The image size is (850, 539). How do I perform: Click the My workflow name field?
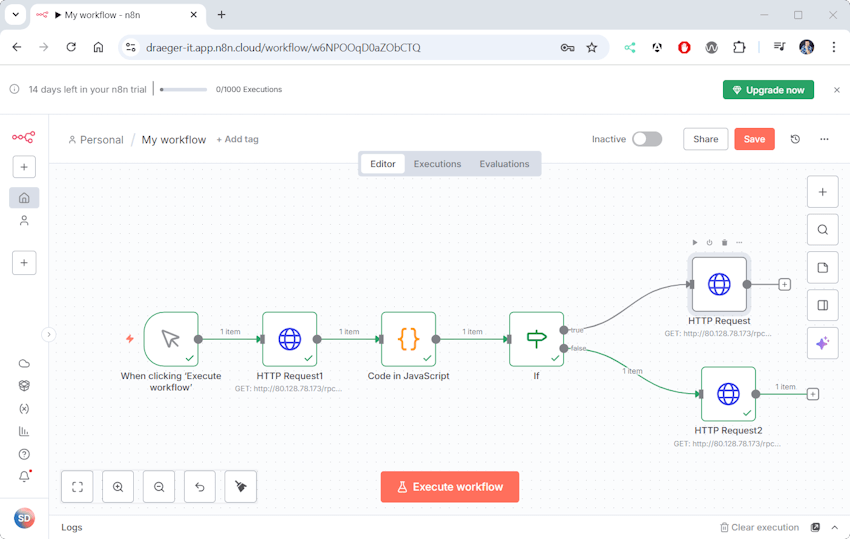click(174, 140)
